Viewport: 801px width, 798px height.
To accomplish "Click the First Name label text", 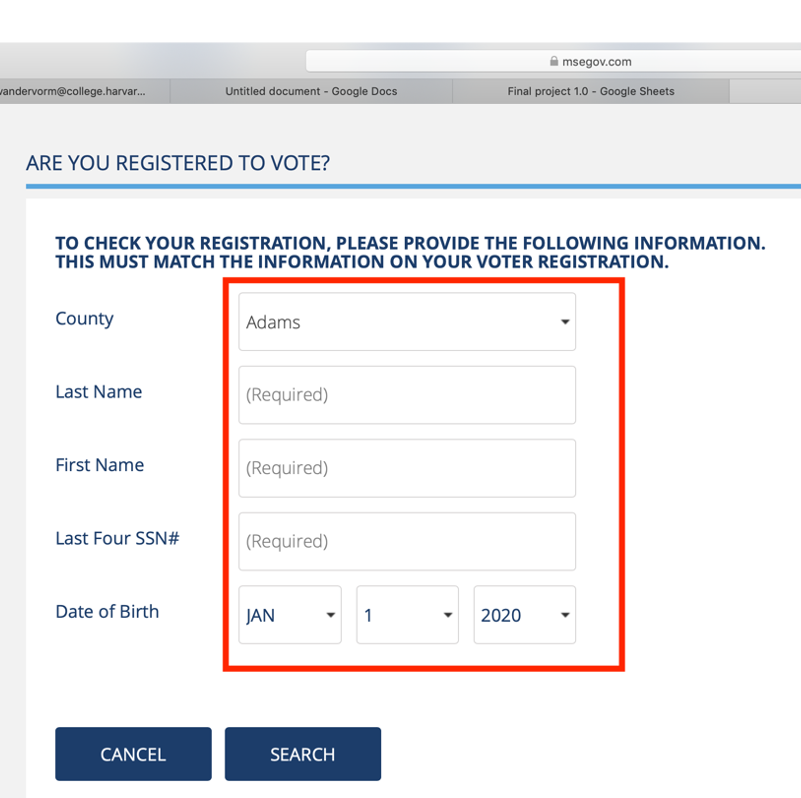I will tap(99, 465).
